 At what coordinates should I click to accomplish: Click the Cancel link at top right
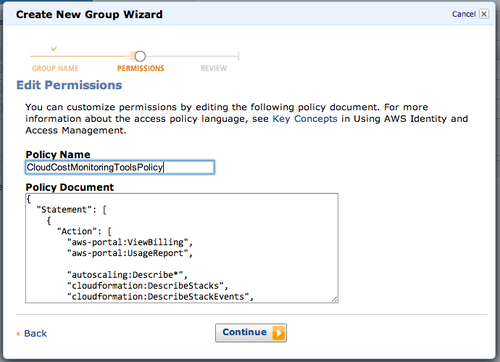click(x=464, y=14)
